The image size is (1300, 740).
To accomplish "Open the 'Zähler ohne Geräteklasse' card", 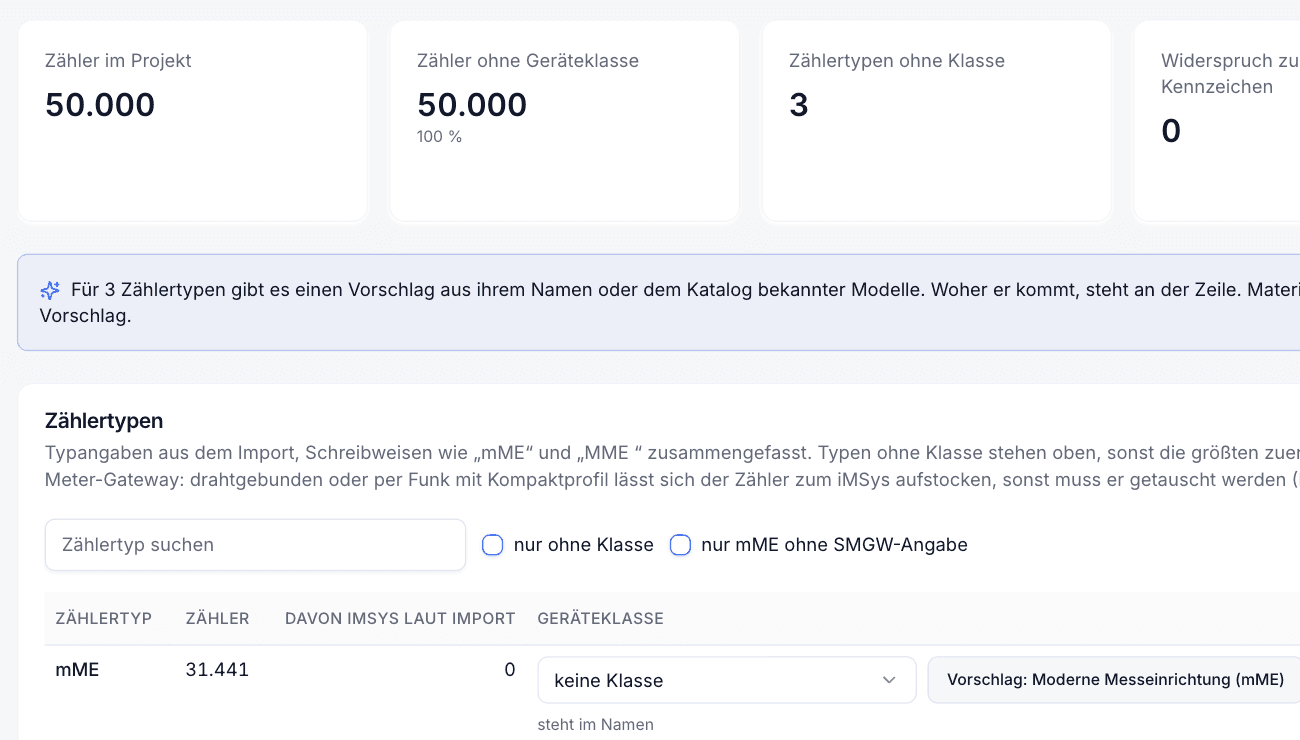I will pos(565,121).
